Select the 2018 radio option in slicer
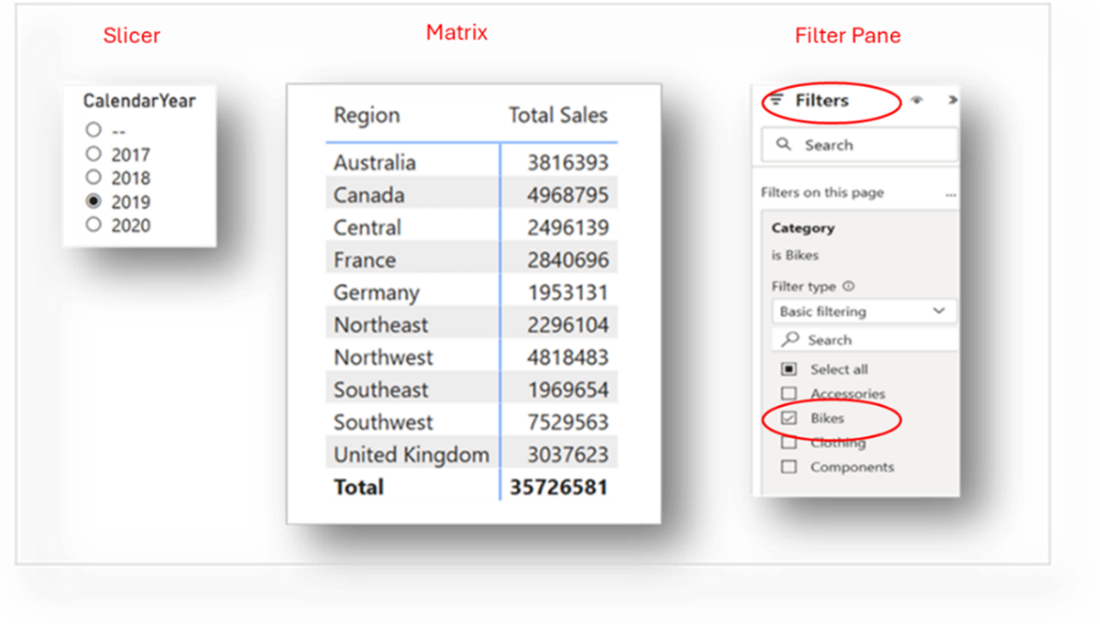 [x=94, y=177]
